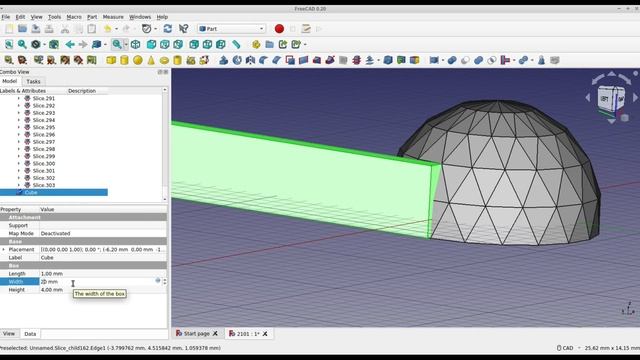Select Slice.295 in the model tree

click(44, 127)
